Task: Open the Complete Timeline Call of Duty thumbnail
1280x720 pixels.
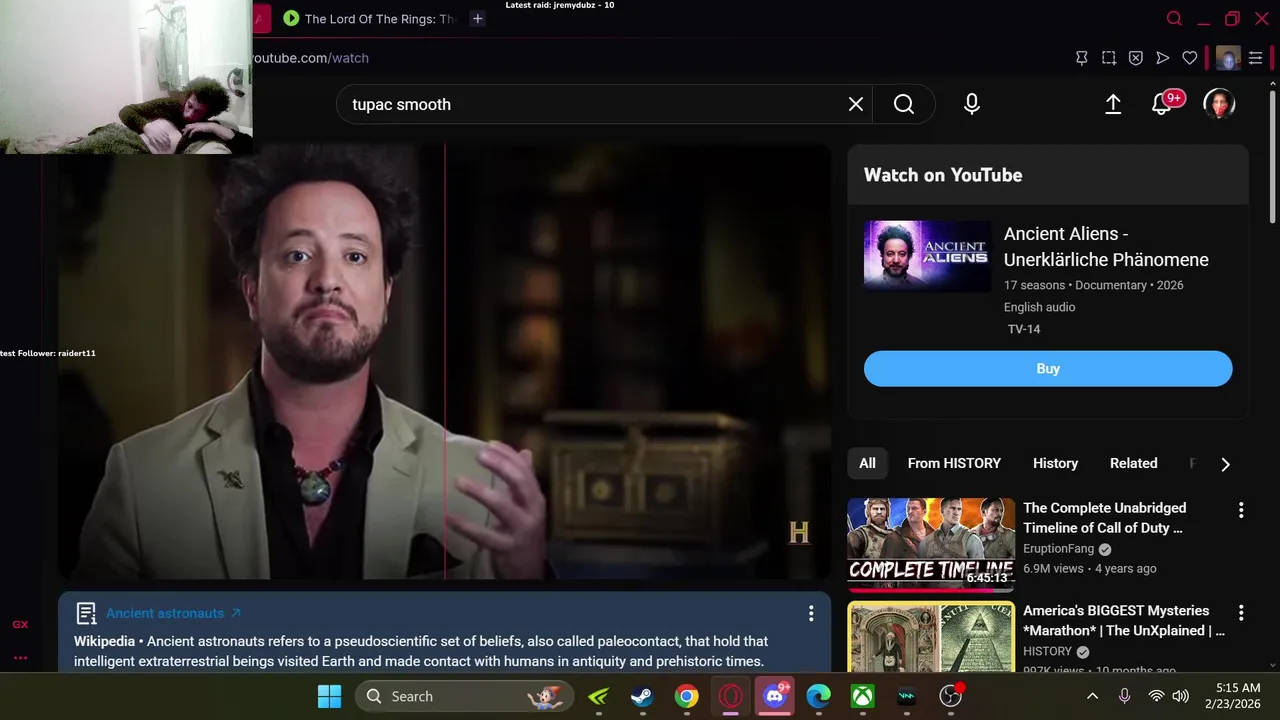Action: pyautogui.click(x=931, y=545)
